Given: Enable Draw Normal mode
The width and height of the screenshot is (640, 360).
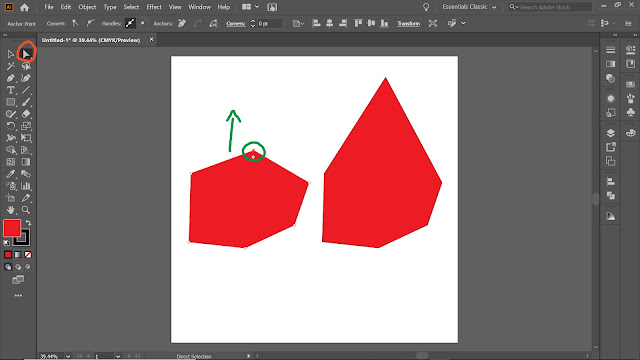Looking at the screenshot, I should coord(8,267).
